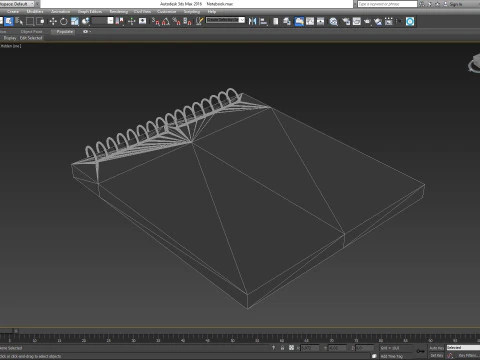Image resolution: width=480 pixels, height=360 pixels.
Task: Activate the Select and Scale tool
Action: click(x=74, y=21)
